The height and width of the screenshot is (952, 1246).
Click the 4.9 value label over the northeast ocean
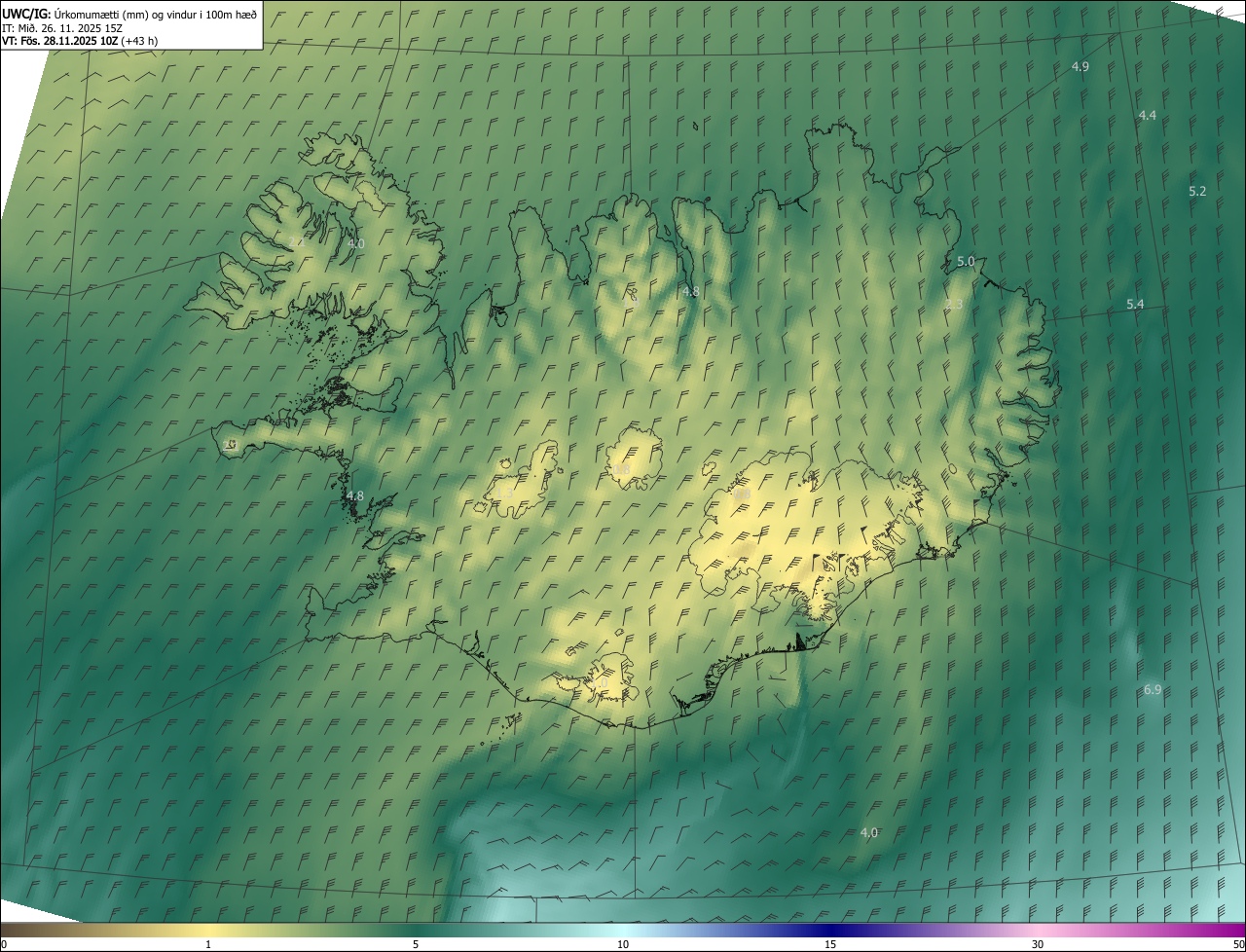(x=1080, y=66)
